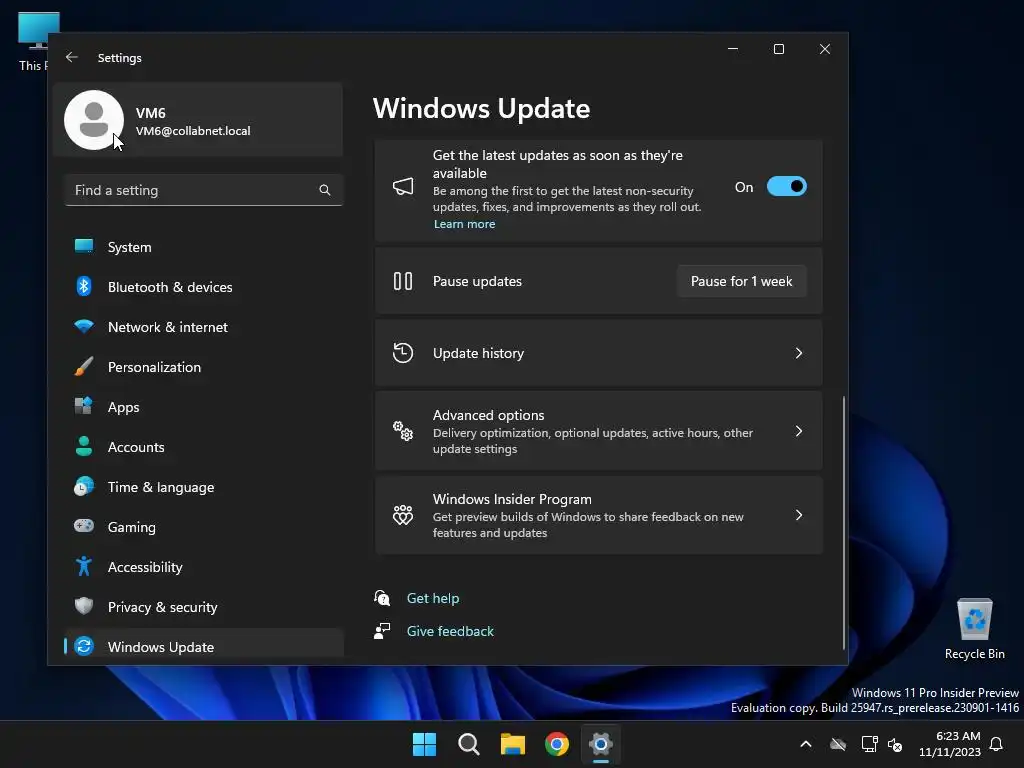Viewport: 1024px width, 768px height.
Task: Click the search magnifier in Find a setting
Action: [x=325, y=190]
